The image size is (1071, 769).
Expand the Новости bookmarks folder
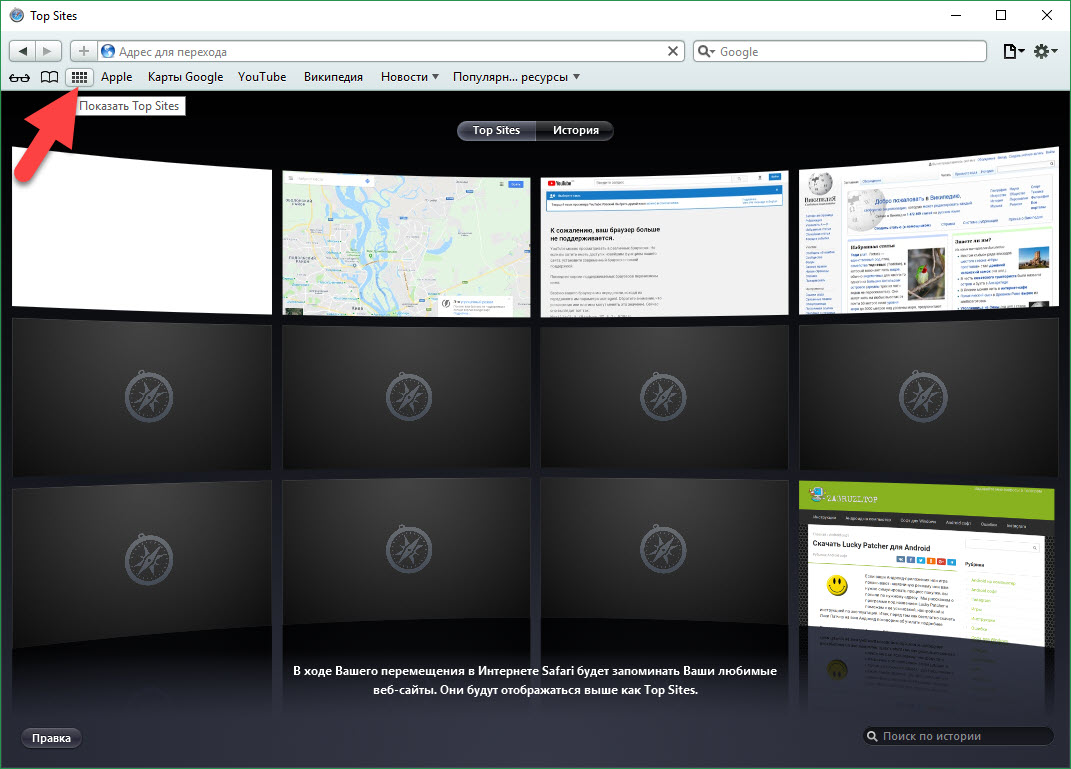(x=410, y=77)
